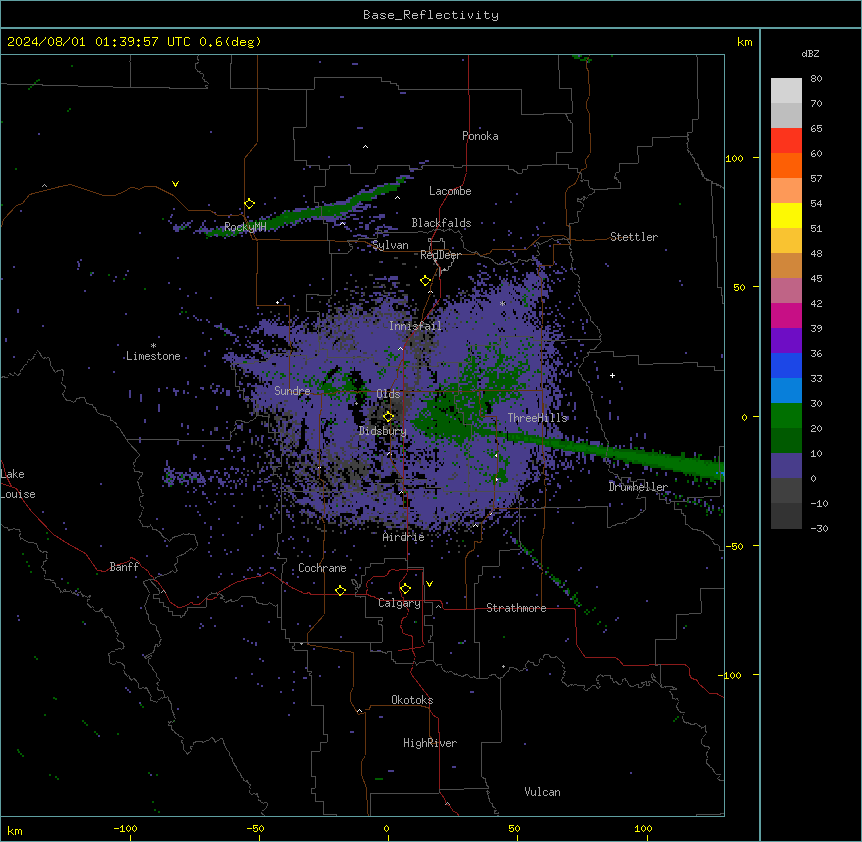Select the Innisfail label
This screenshot has height=842, width=862.
click(x=416, y=326)
